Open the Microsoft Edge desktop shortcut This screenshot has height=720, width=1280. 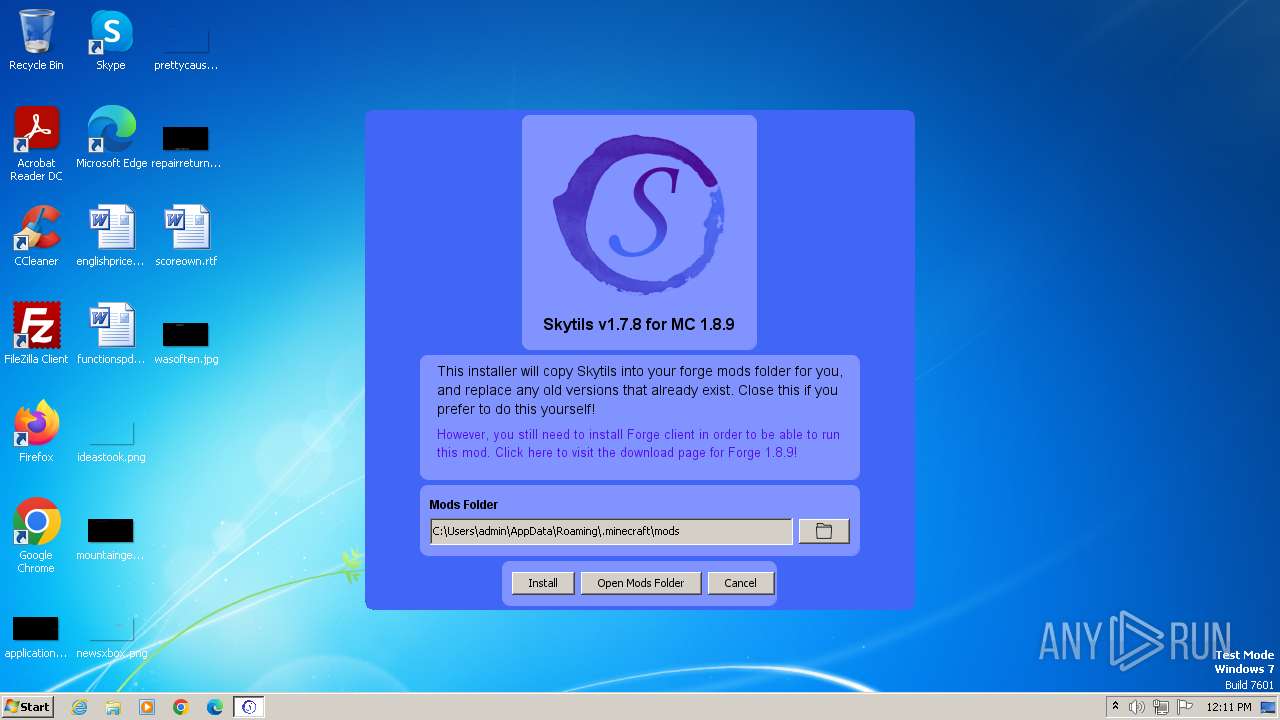pos(111,138)
